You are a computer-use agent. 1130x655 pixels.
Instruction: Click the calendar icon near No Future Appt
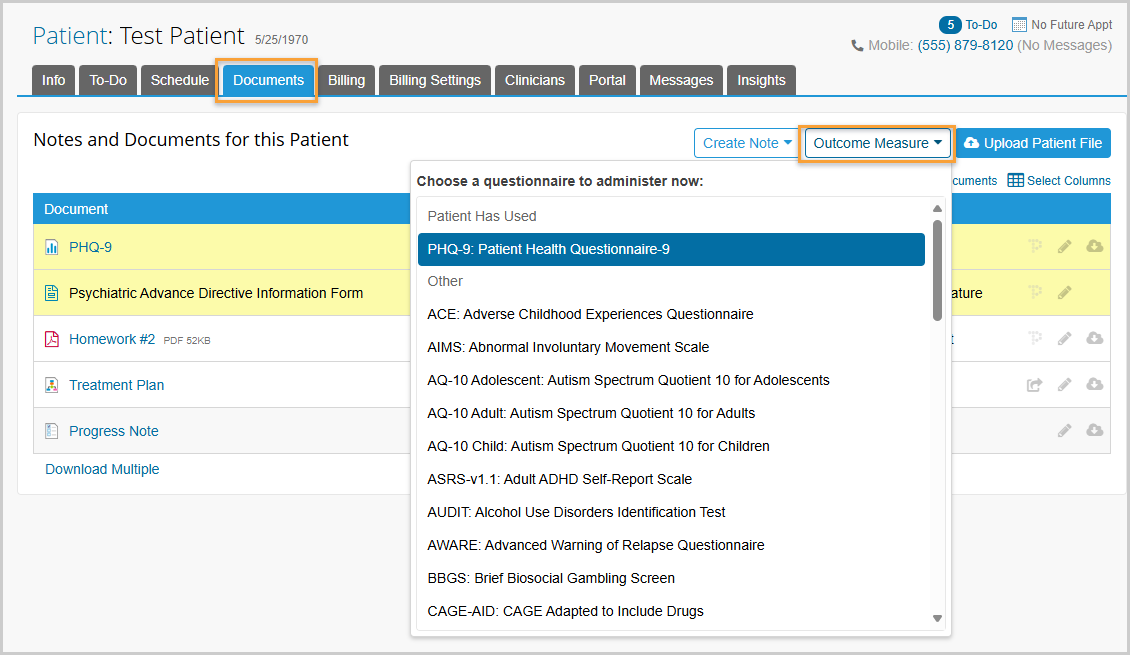1019,24
